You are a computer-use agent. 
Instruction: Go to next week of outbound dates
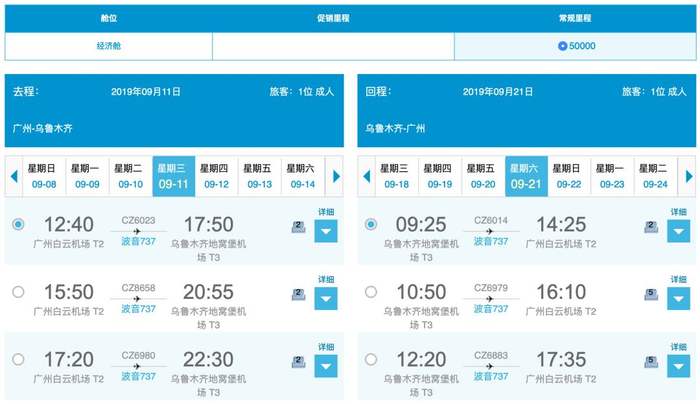click(337, 177)
